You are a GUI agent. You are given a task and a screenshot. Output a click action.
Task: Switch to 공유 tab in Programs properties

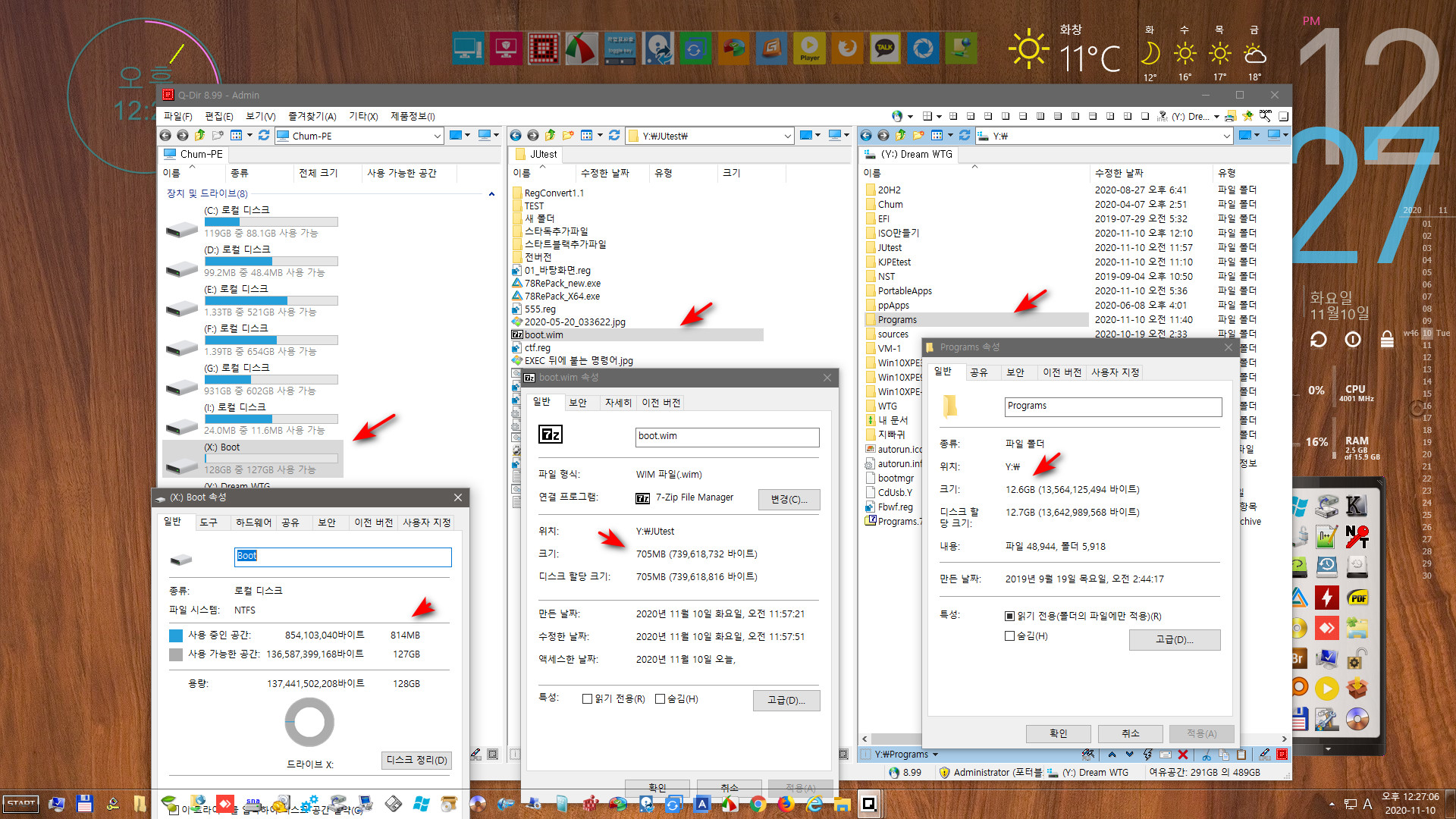(979, 372)
